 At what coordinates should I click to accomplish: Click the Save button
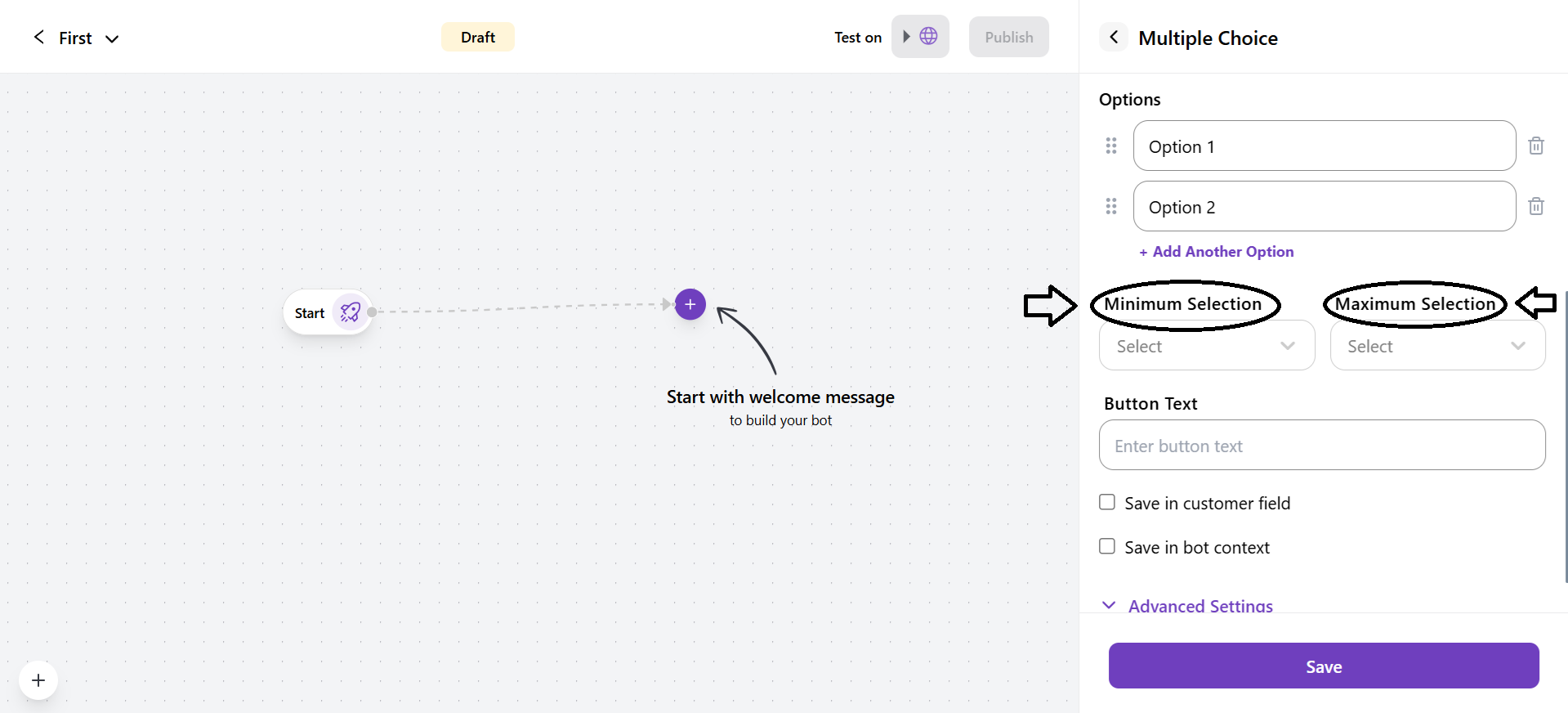coord(1323,666)
